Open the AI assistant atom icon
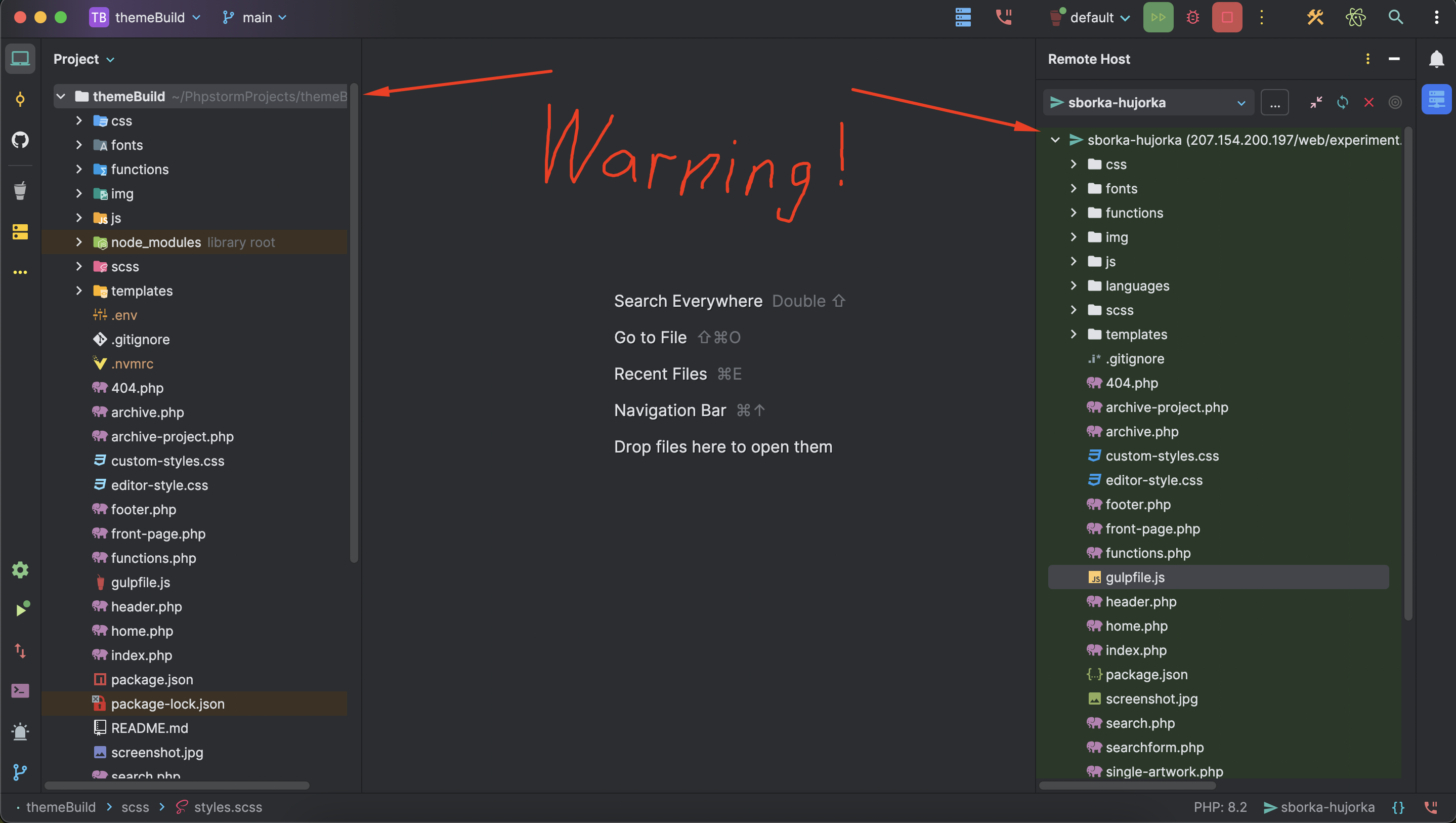This screenshot has height=823, width=1456. pyautogui.click(x=1355, y=17)
